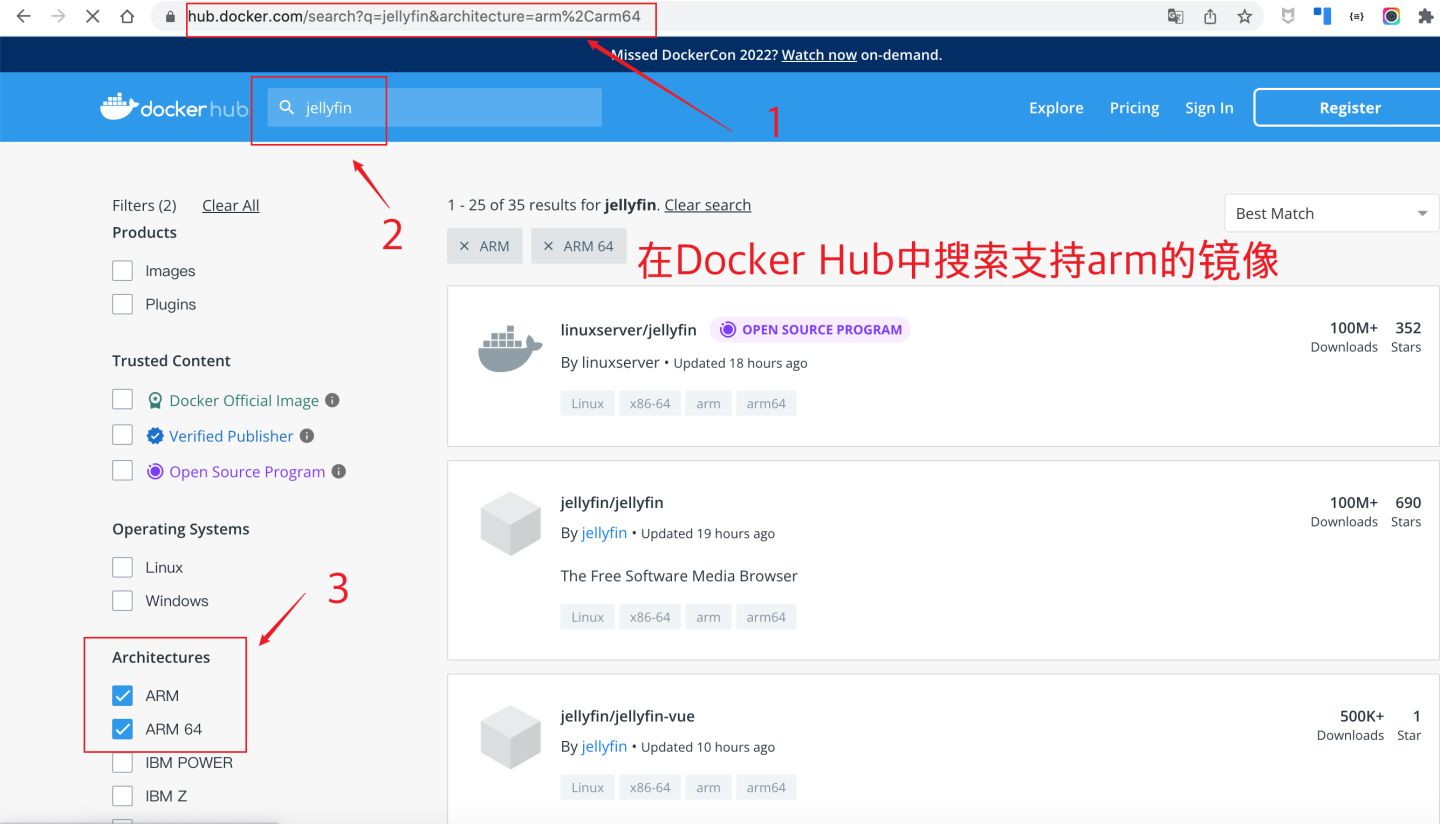The width and height of the screenshot is (1440, 824).
Task: Enable the Images product filter checkbox
Action: 122,270
